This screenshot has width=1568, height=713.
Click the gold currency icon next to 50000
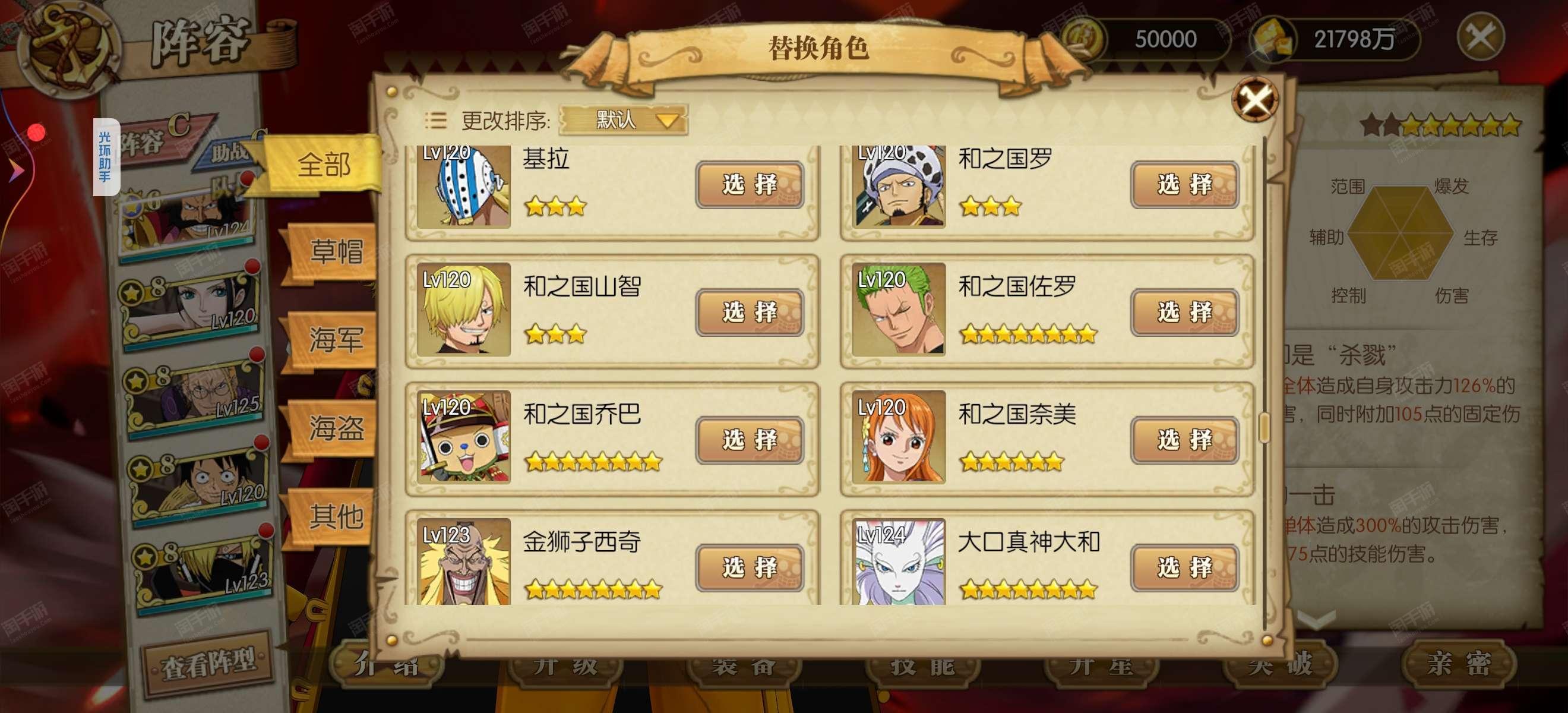click(1084, 37)
